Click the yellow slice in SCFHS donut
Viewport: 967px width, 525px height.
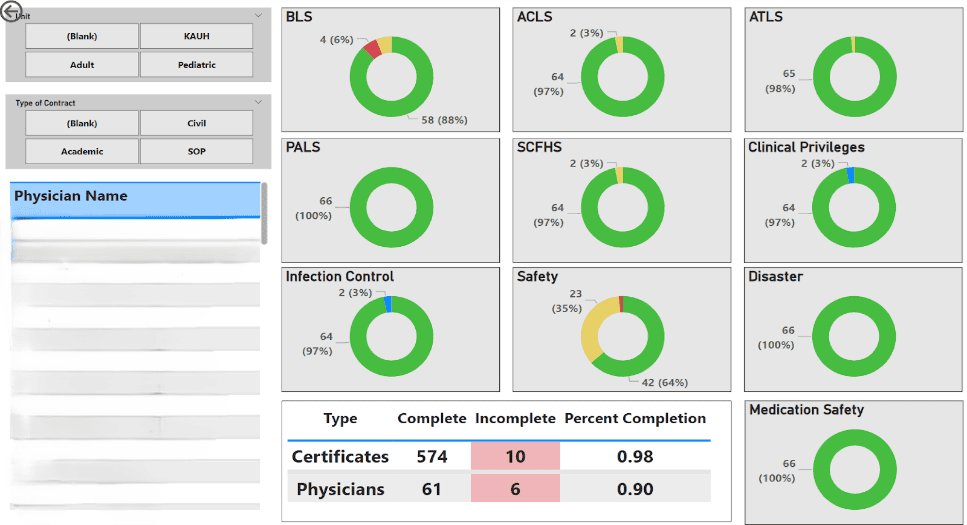point(619,175)
